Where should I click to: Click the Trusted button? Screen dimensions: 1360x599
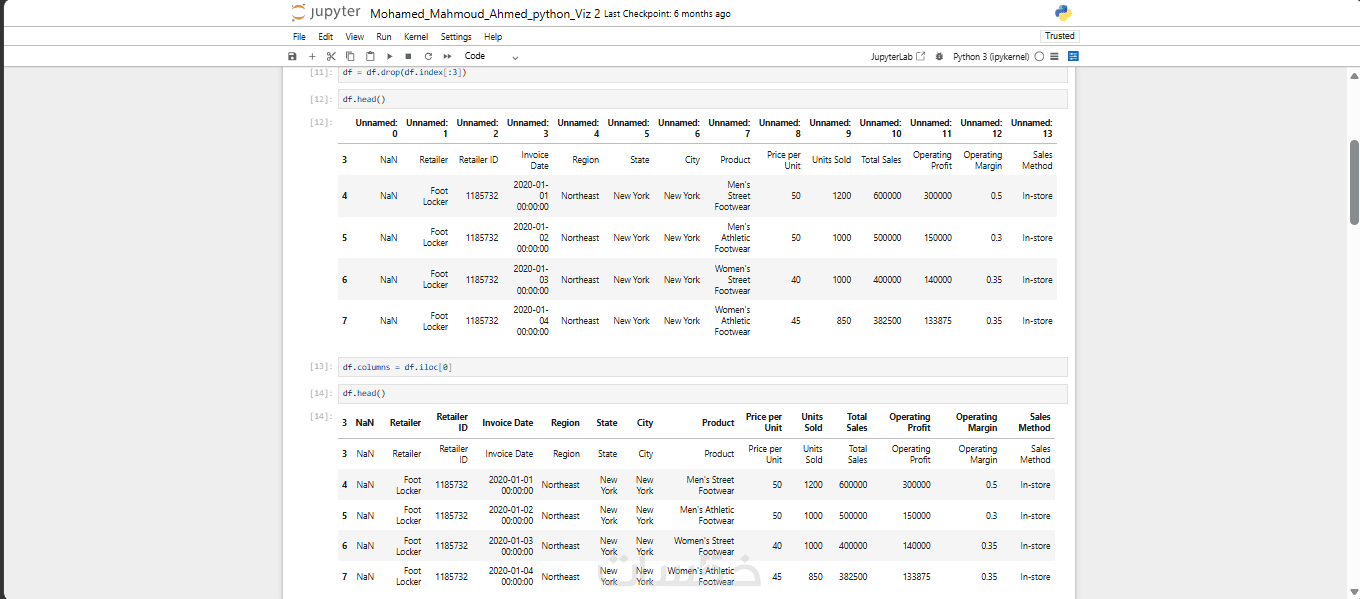tap(1059, 36)
